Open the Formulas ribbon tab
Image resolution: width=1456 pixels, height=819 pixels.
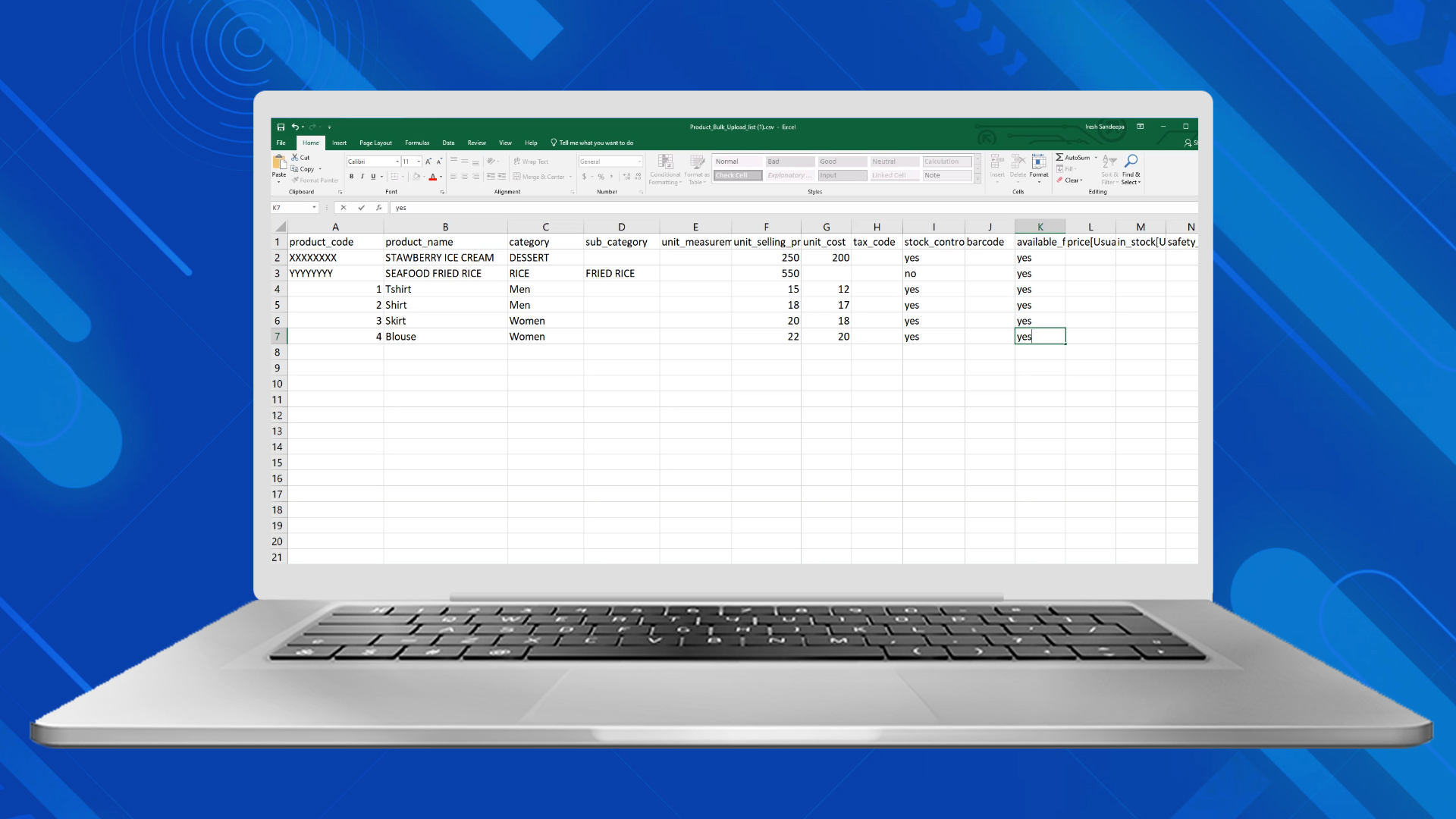[x=416, y=143]
